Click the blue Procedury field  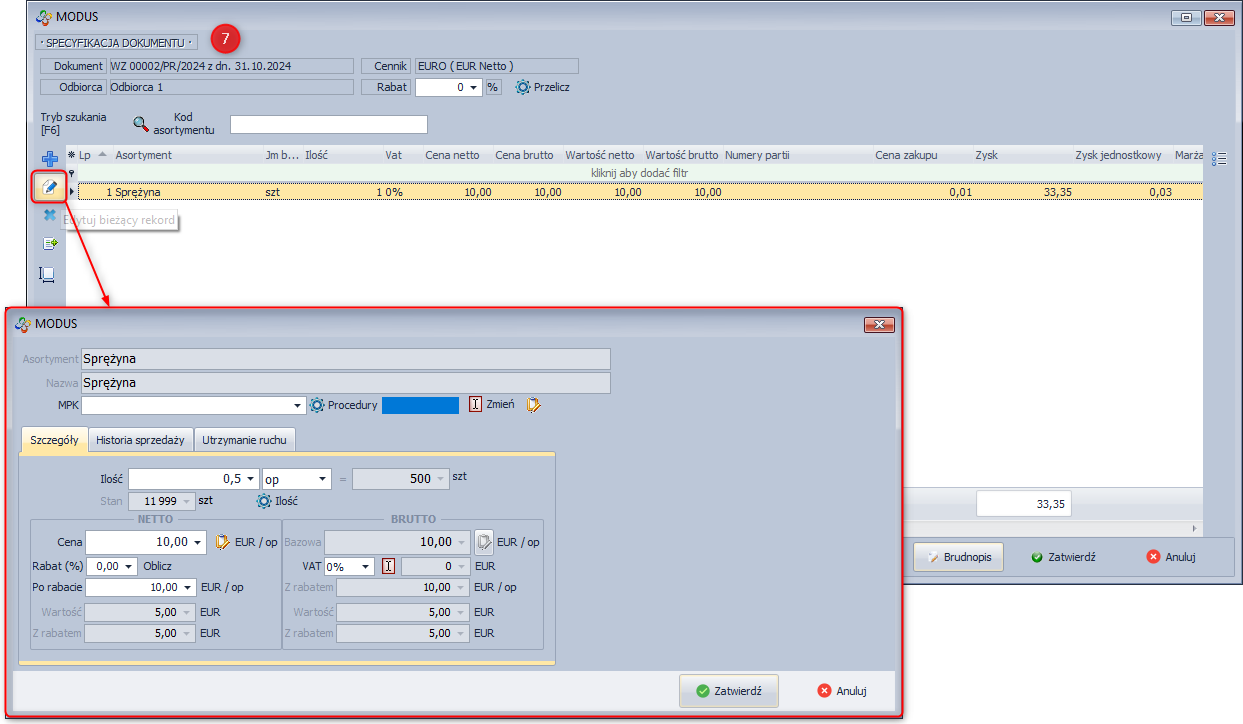tap(420, 405)
